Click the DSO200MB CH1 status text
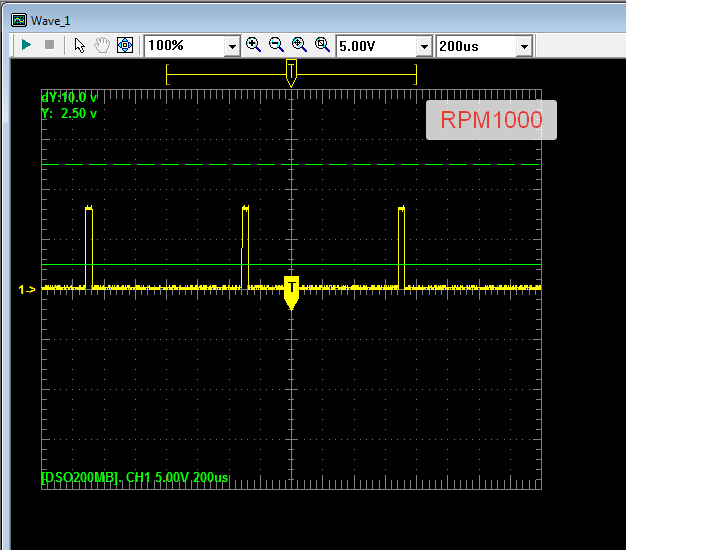Viewport: 716px width, 550px height. pyautogui.click(x=135, y=477)
